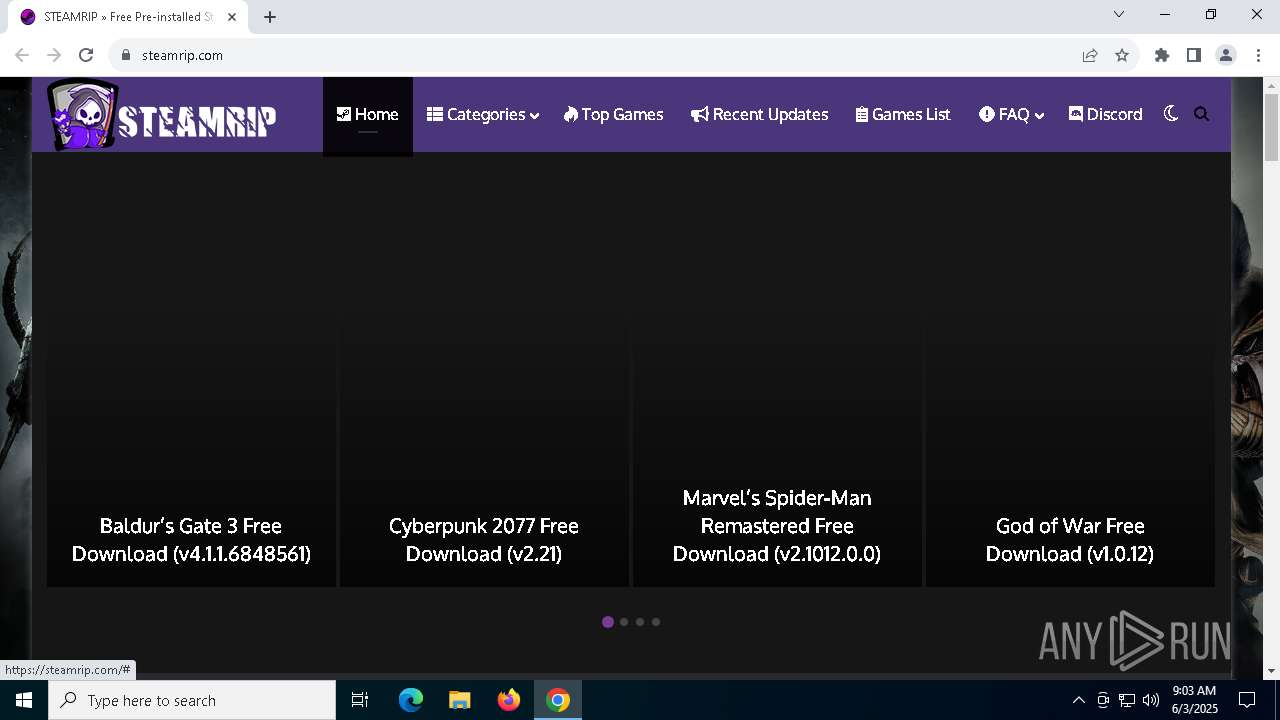The image size is (1280, 720).
Task: Select the second slider pagination dot
Action: 624,622
